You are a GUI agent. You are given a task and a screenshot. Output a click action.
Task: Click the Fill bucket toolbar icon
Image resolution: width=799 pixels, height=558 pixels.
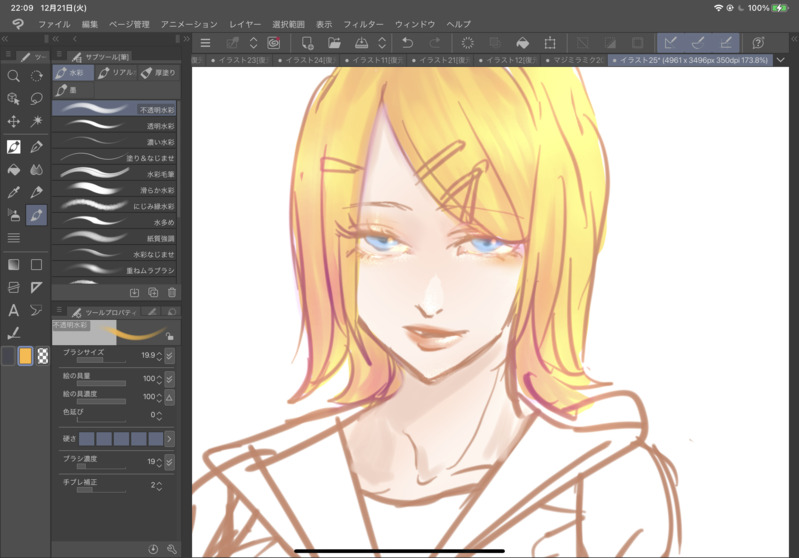[x=522, y=43]
